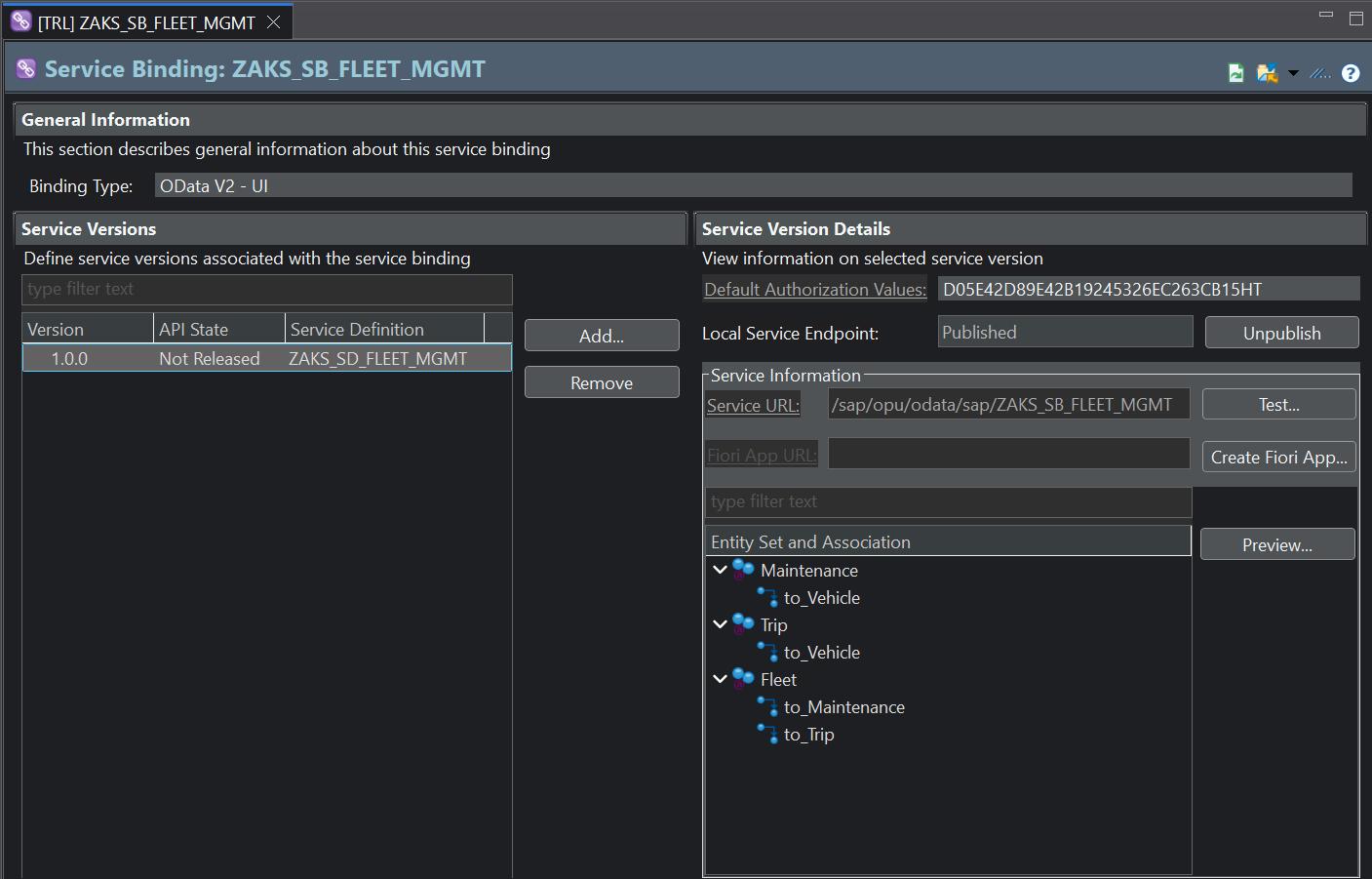Click the Version column header
This screenshot has height=879, width=1372.
click(88, 329)
